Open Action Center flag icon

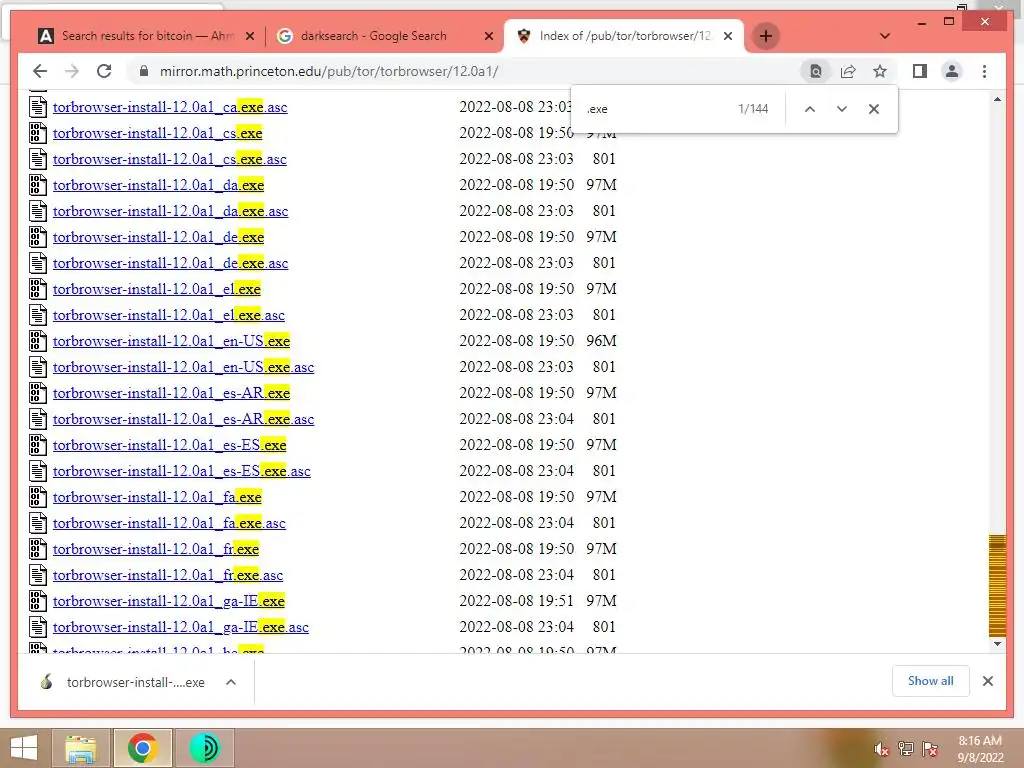(929, 749)
